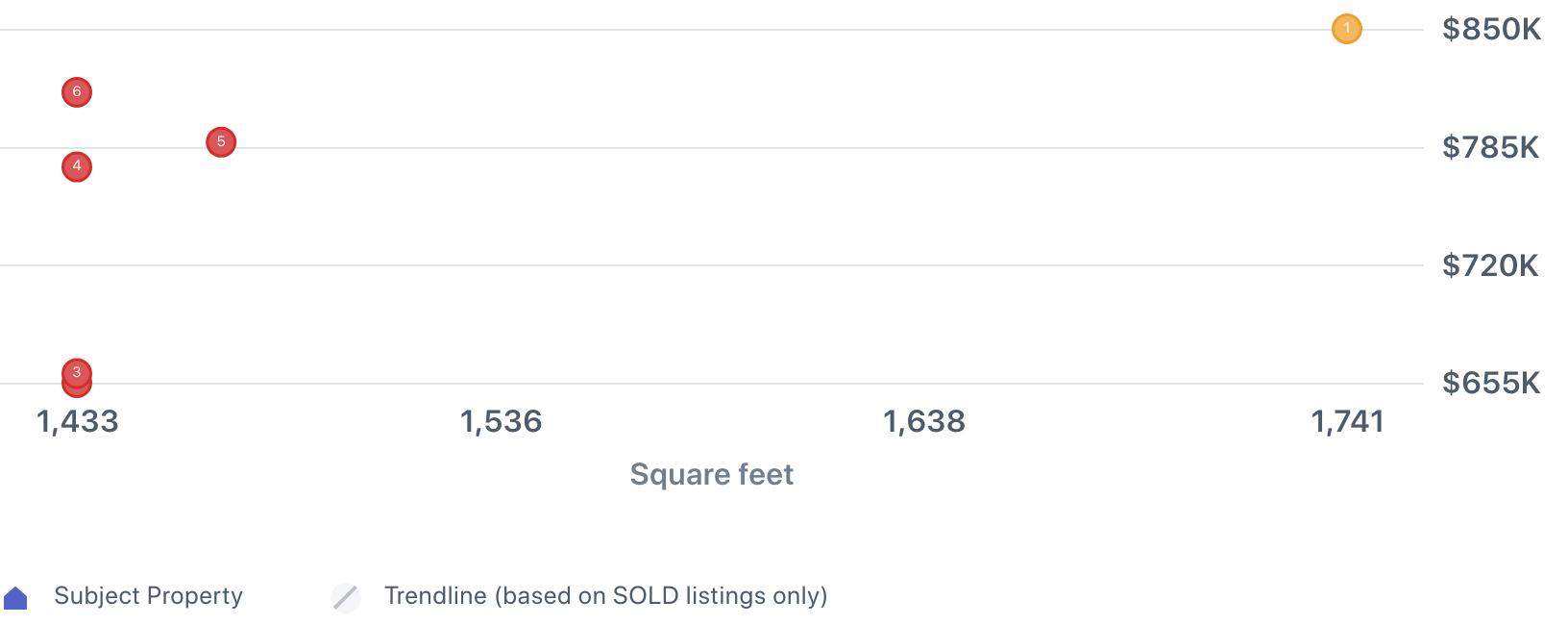Click the $850K price axis label
Viewport: 1568px width, 625px height.
[1490, 30]
